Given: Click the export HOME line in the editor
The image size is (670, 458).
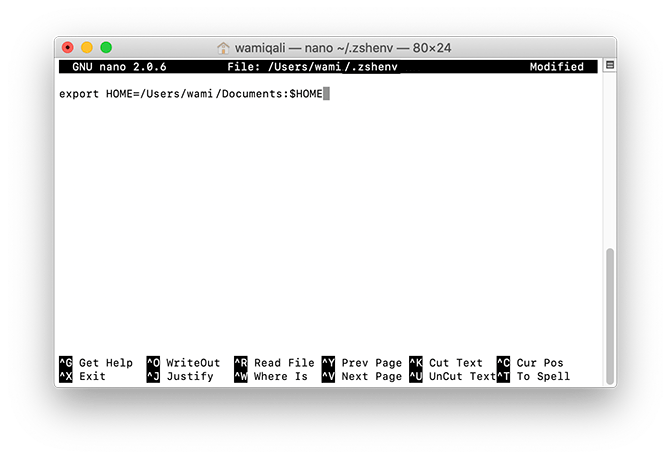Looking at the screenshot, I should (x=191, y=94).
